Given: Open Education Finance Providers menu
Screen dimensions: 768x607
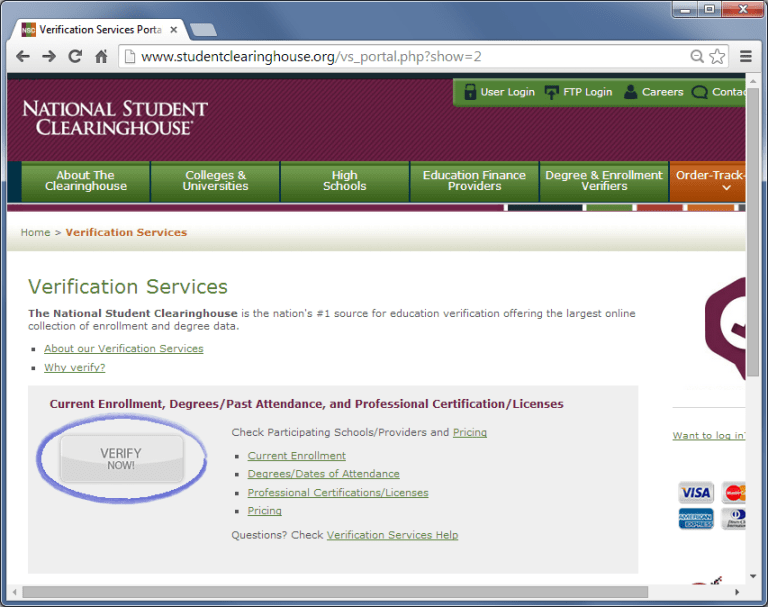Looking at the screenshot, I should tap(474, 181).
